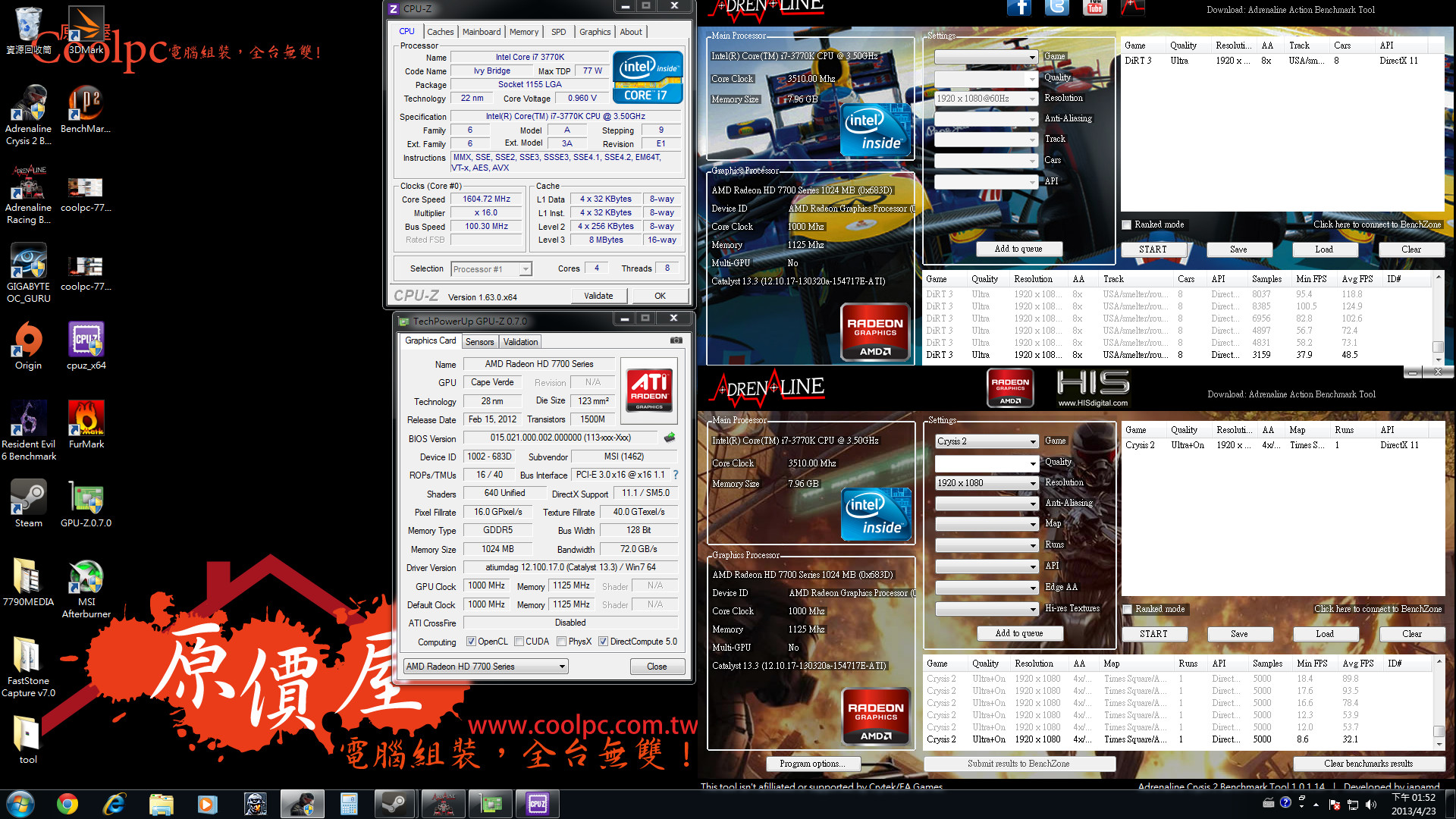Toggle PhysX checkbox in GPU-Z
1456x819 pixels.
[561, 642]
